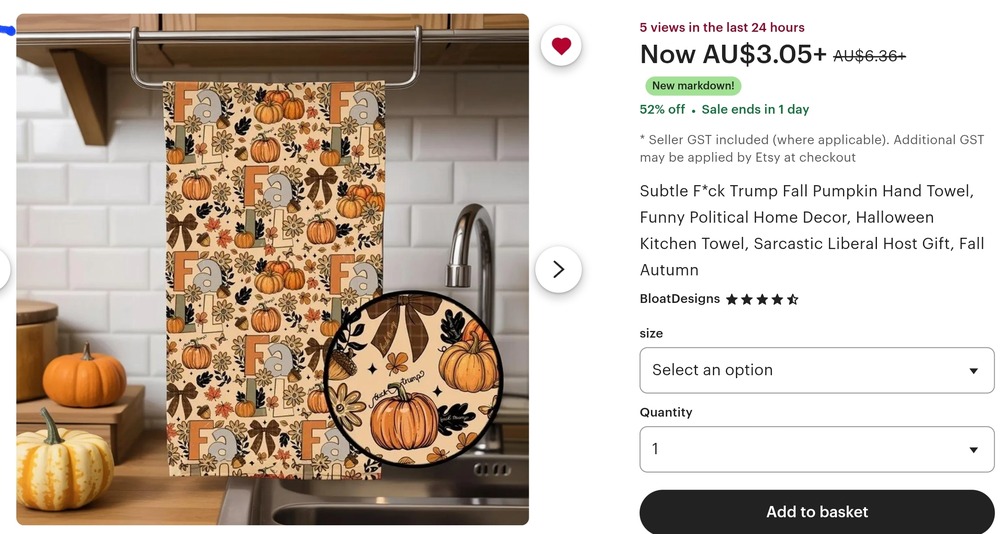Screen dimensions: 1000x534
Task: Click the Seller GST included note
Action: (x=812, y=148)
